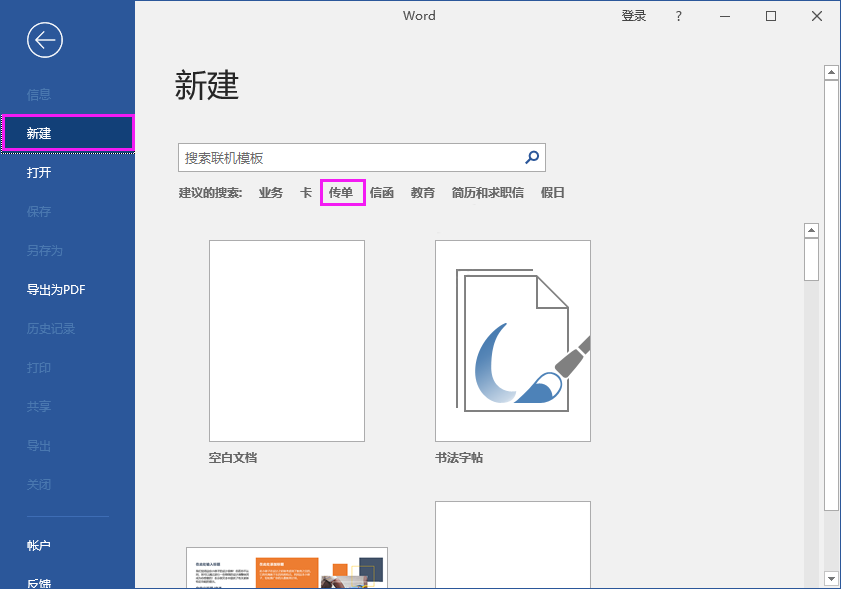Open 帐户 settings from the sidebar
841x589 pixels.
pos(38,544)
